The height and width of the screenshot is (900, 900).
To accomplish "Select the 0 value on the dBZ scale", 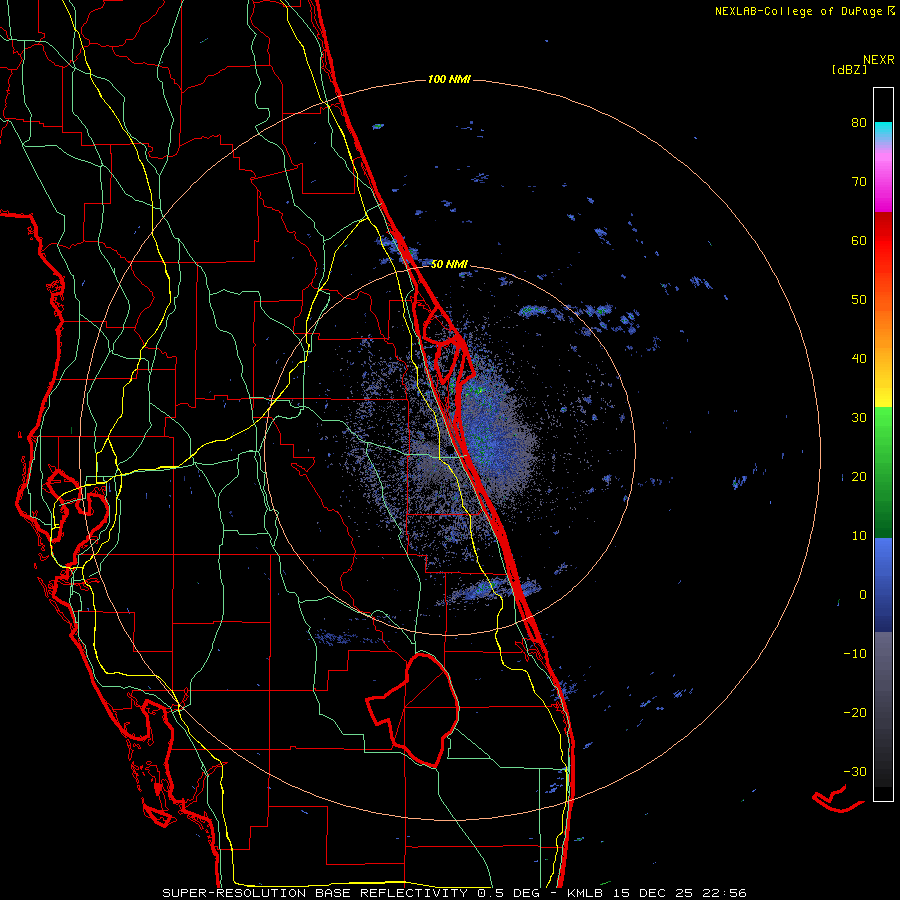I will pos(863,595).
